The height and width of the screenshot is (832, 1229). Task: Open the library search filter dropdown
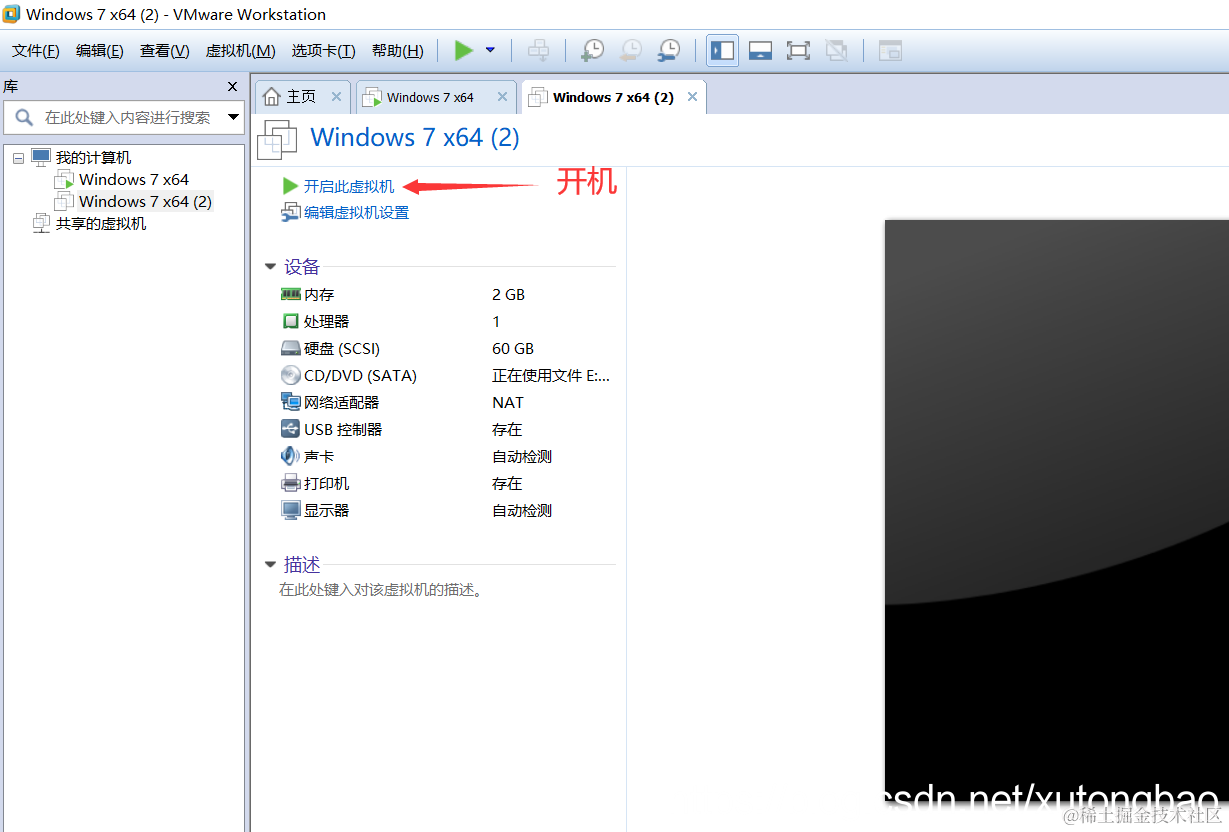tap(234, 117)
